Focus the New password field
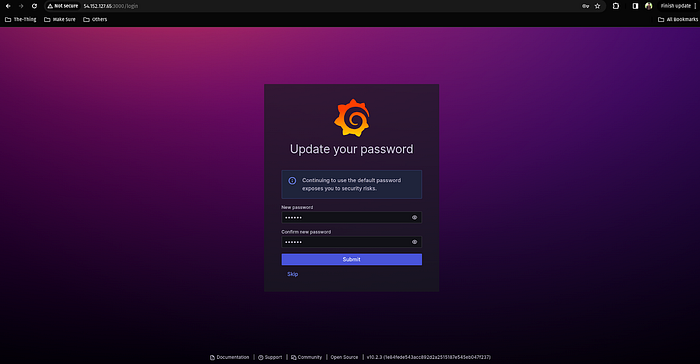The image size is (700, 364). [x=351, y=218]
